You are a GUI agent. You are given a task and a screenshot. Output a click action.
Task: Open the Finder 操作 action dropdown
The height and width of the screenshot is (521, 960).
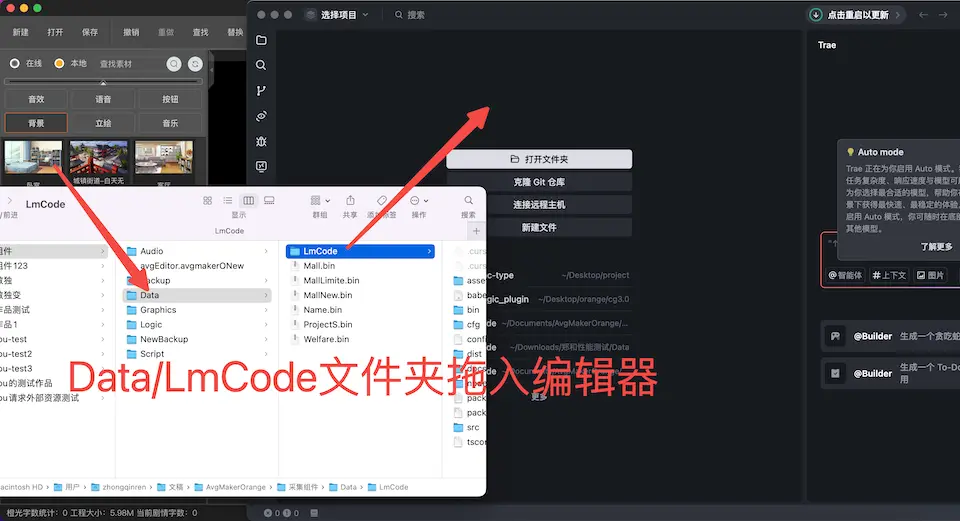pyautogui.click(x=419, y=201)
